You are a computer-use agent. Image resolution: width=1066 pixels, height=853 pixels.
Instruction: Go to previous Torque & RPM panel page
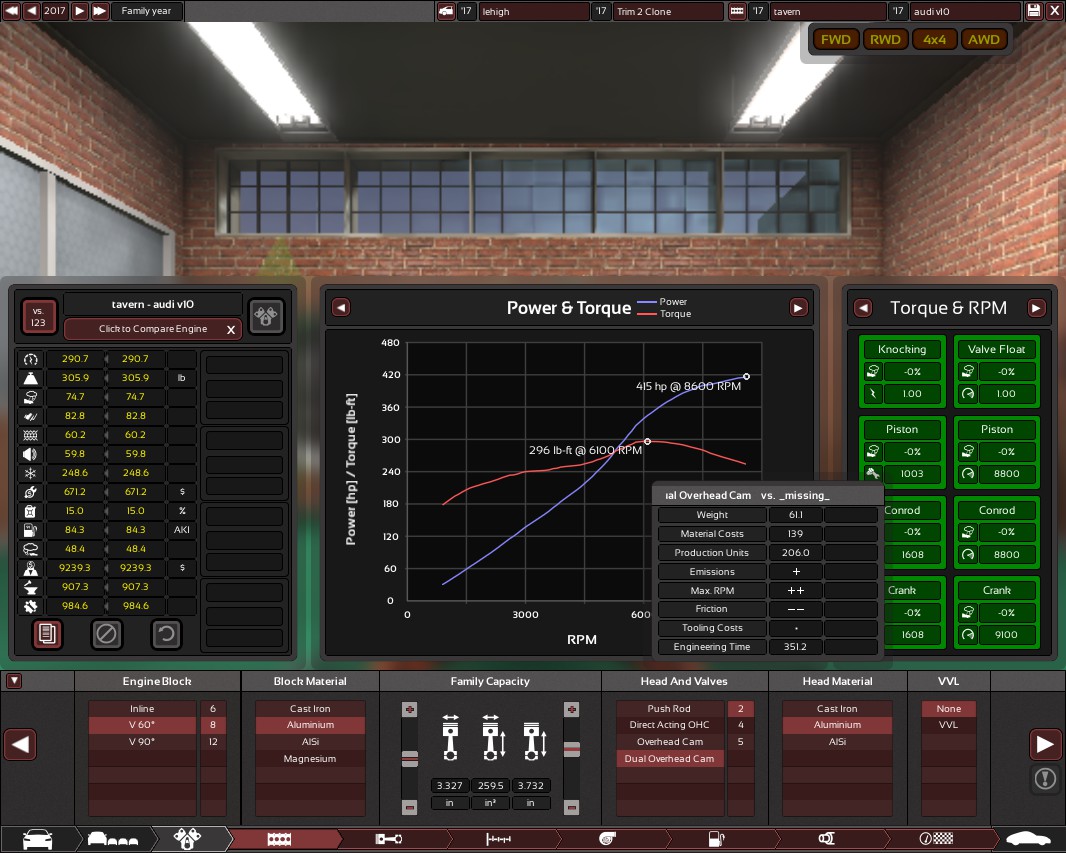point(867,308)
